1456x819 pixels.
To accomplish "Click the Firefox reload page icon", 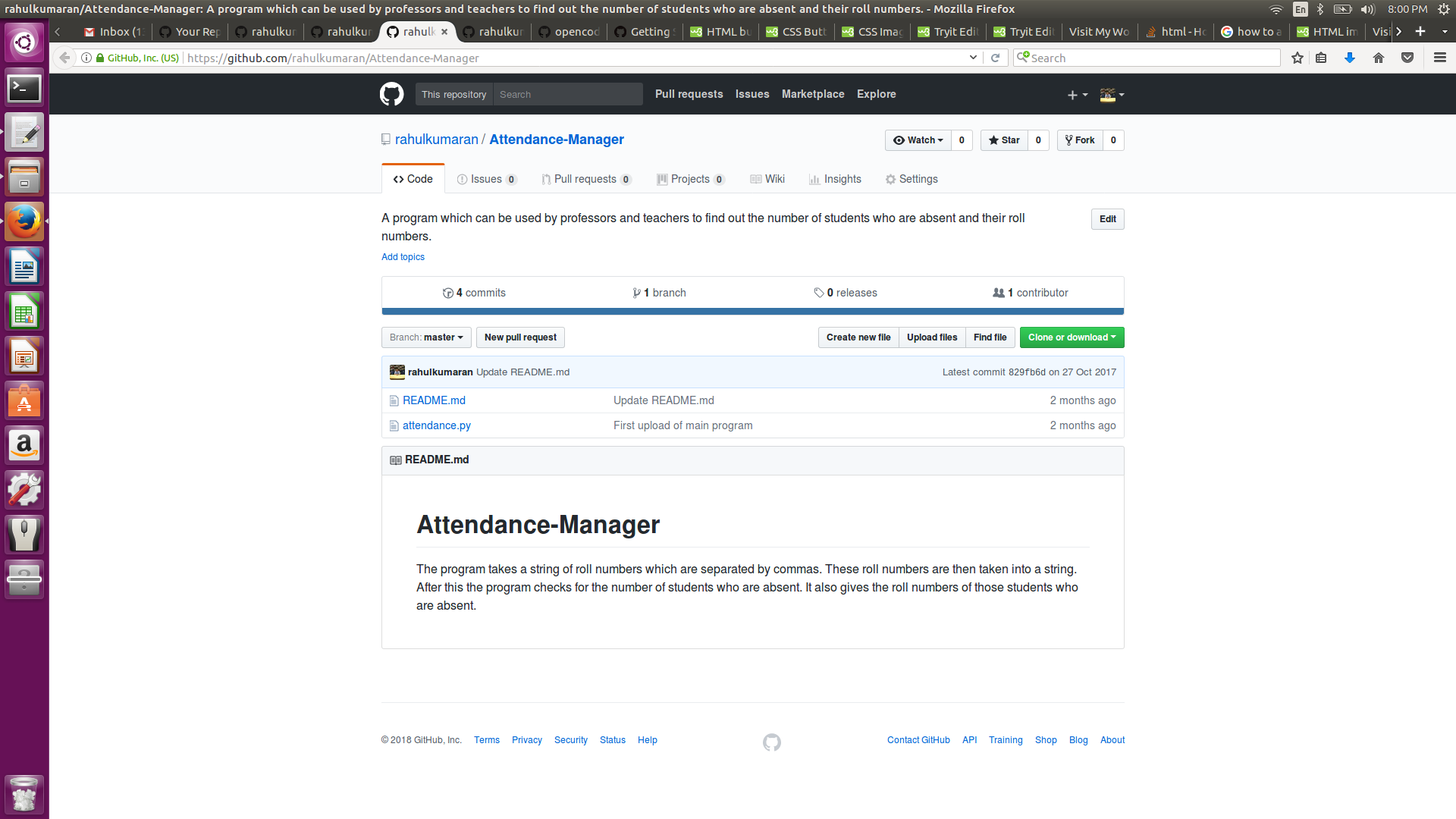I will click(x=995, y=58).
